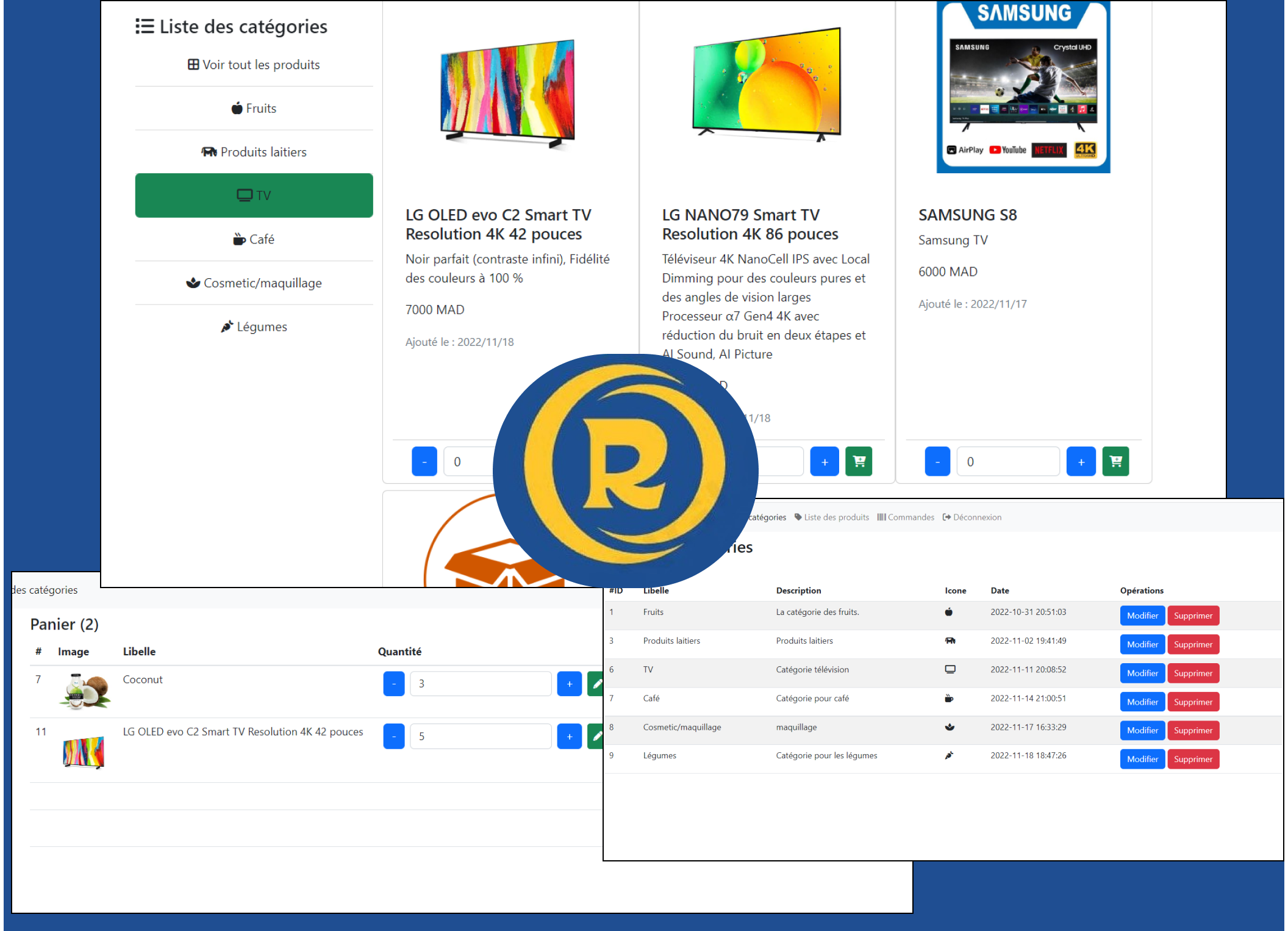Delete the TV category row
Image resolution: width=1288 pixels, height=931 pixels.
[x=1193, y=673]
